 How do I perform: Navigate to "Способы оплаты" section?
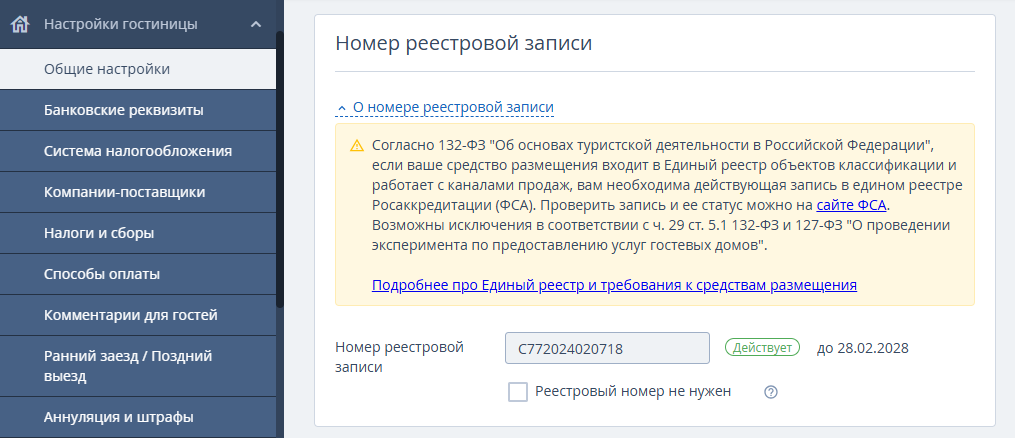coord(102,274)
